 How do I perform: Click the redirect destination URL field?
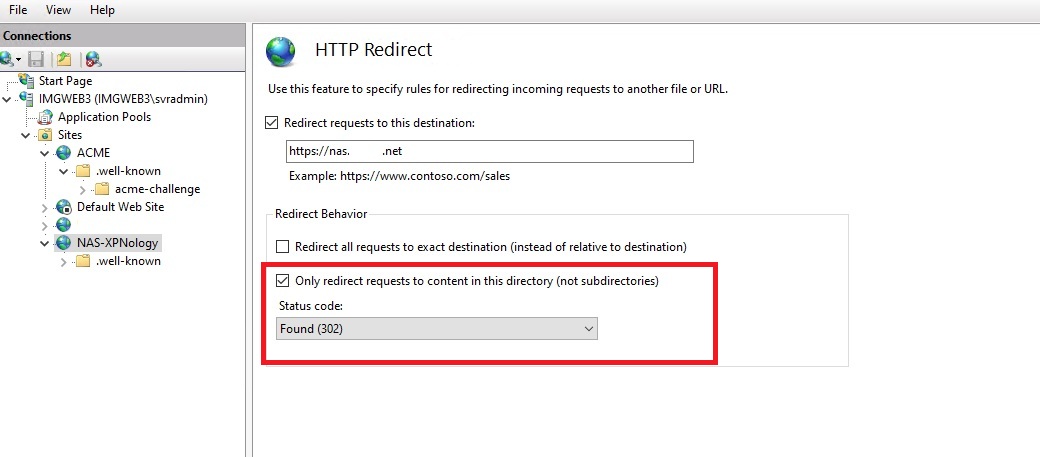point(489,152)
